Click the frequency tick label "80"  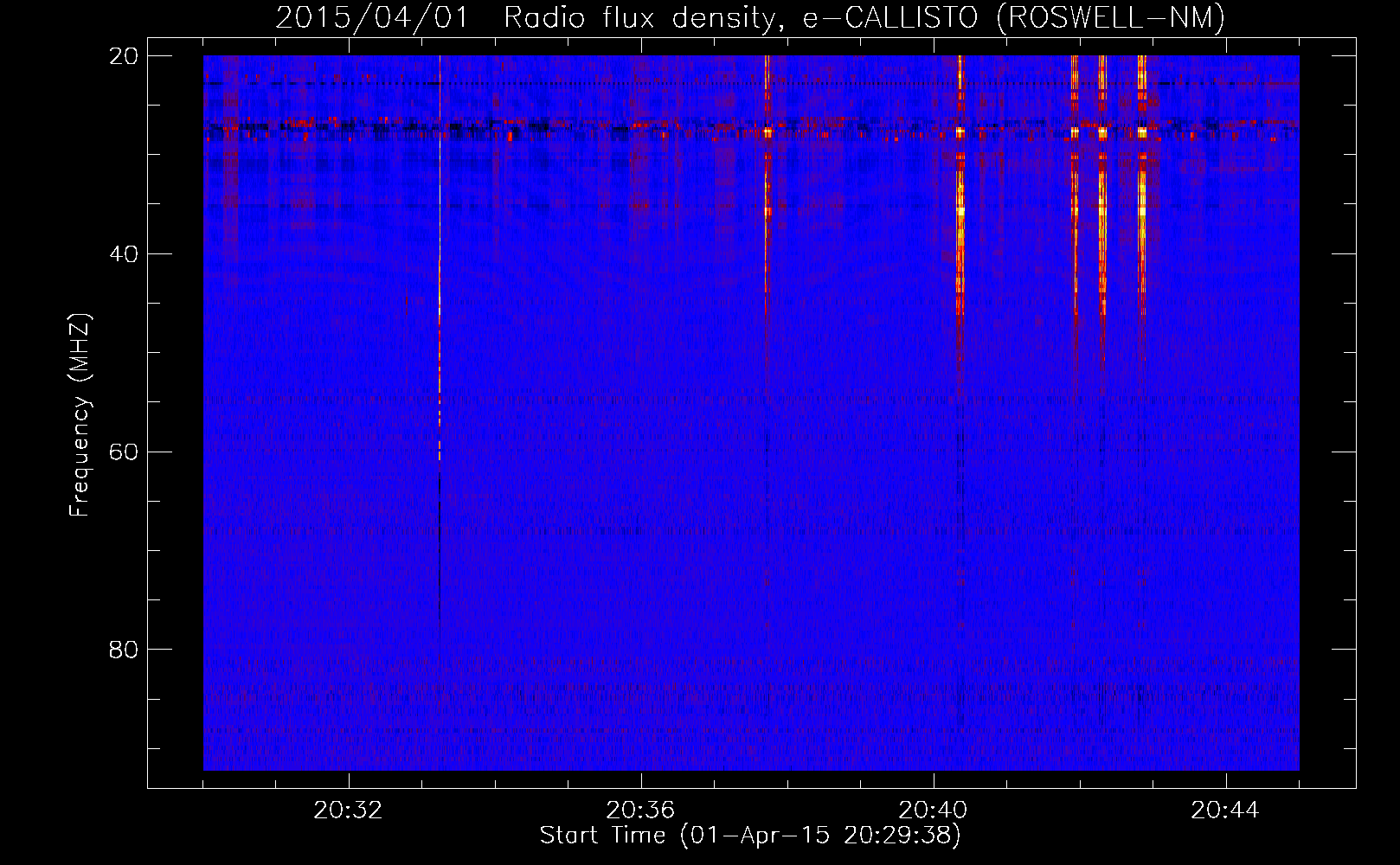124,650
